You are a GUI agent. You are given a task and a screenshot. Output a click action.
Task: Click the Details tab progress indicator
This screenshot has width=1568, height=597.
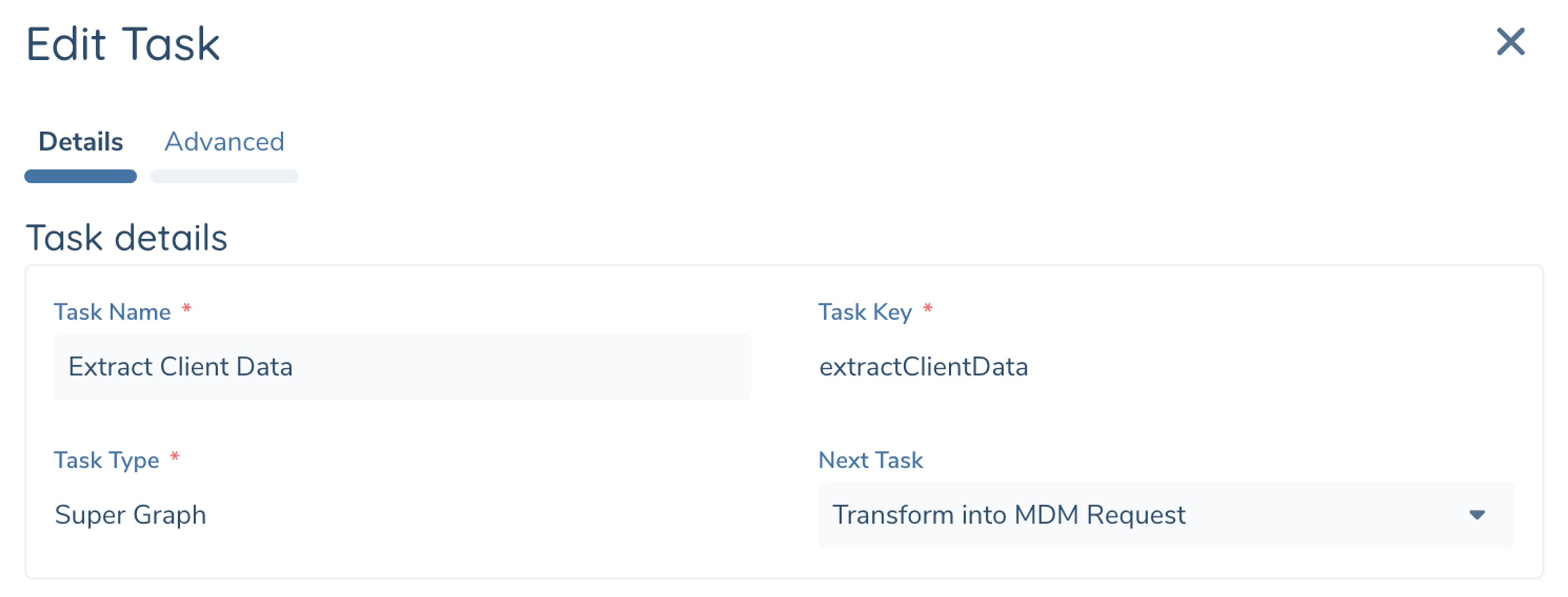(x=80, y=176)
